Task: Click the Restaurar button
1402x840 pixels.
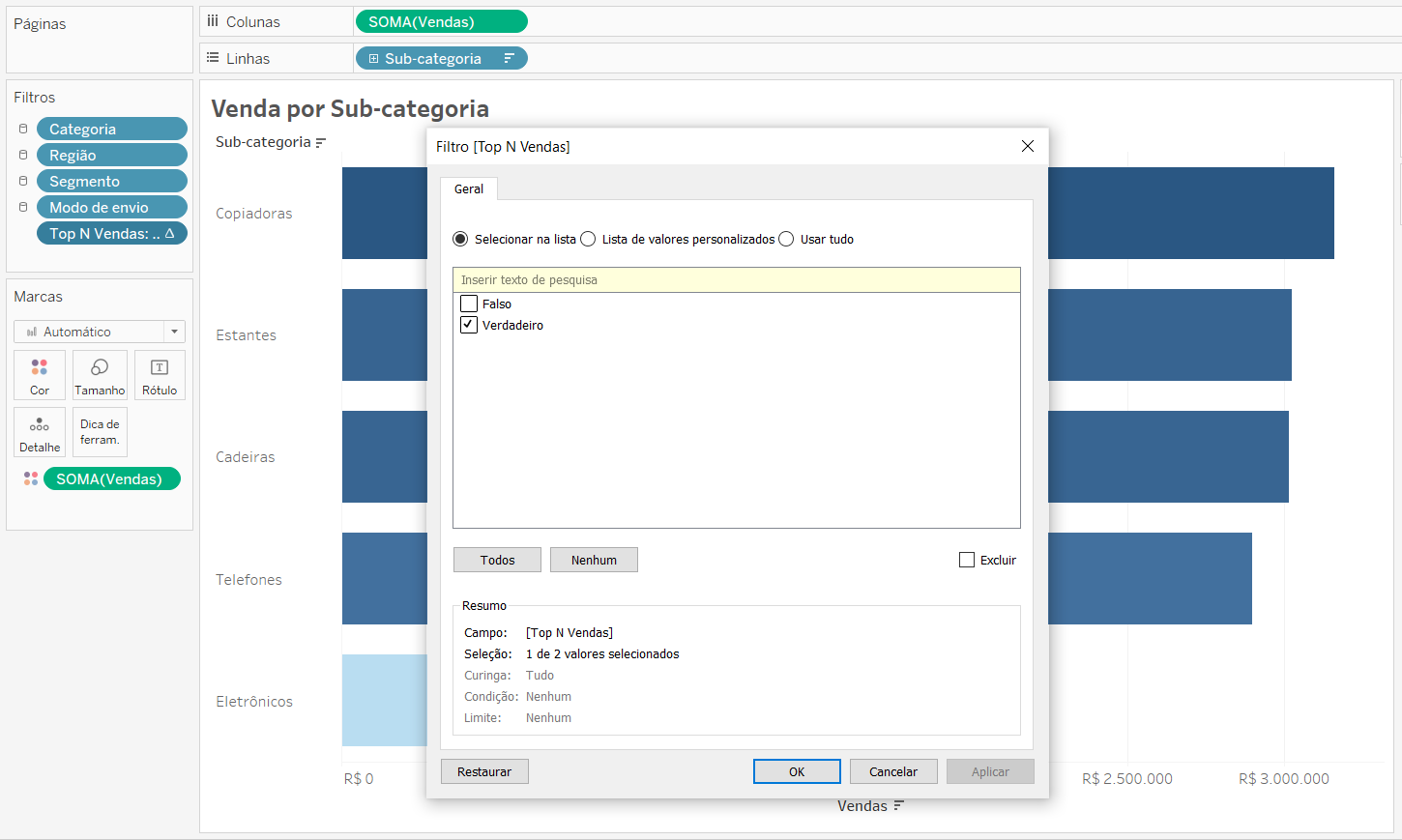Action: [x=484, y=771]
